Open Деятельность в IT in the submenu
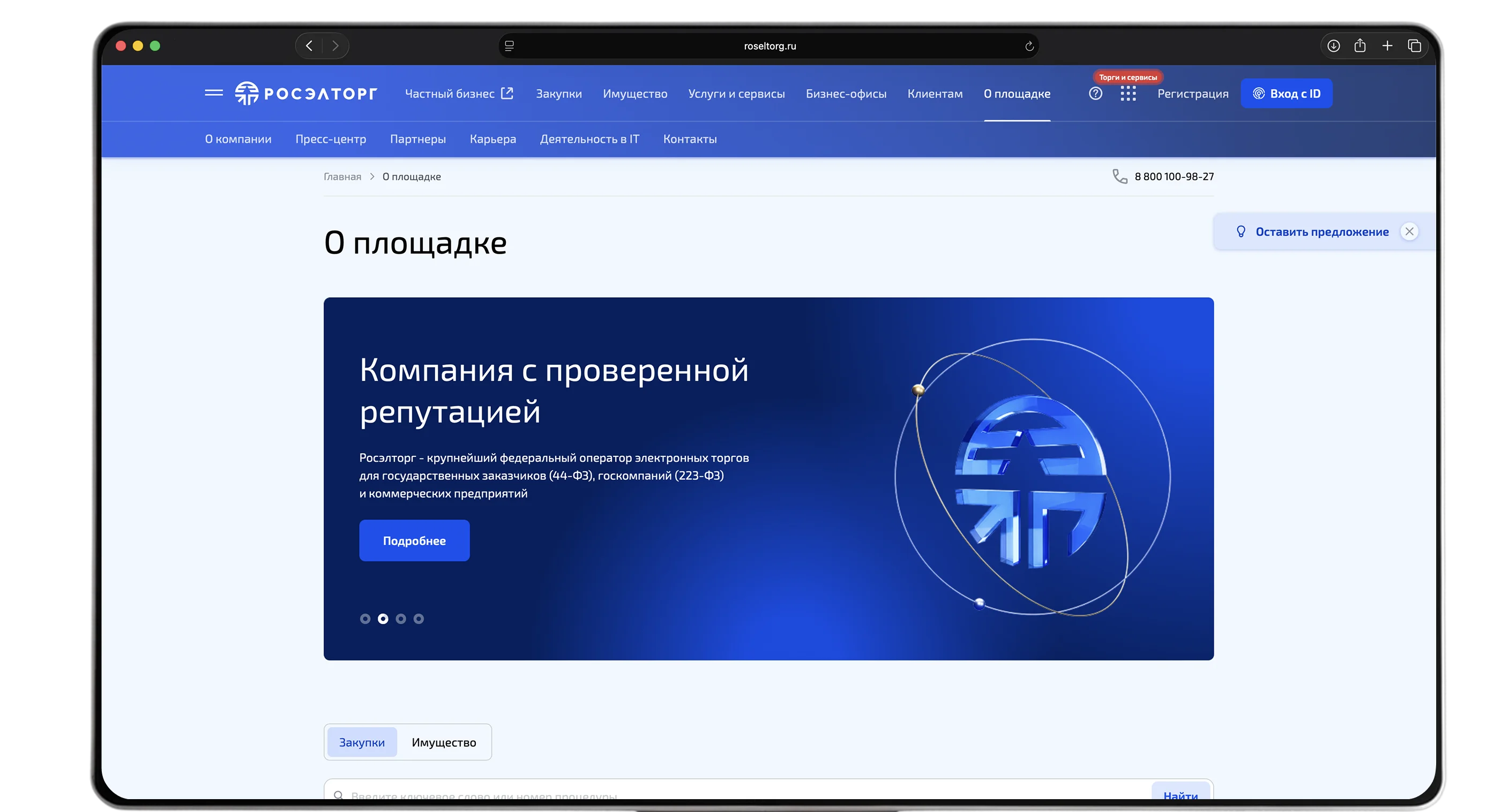Viewport: 1494px width, 812px height. click(x=589, y=139)
